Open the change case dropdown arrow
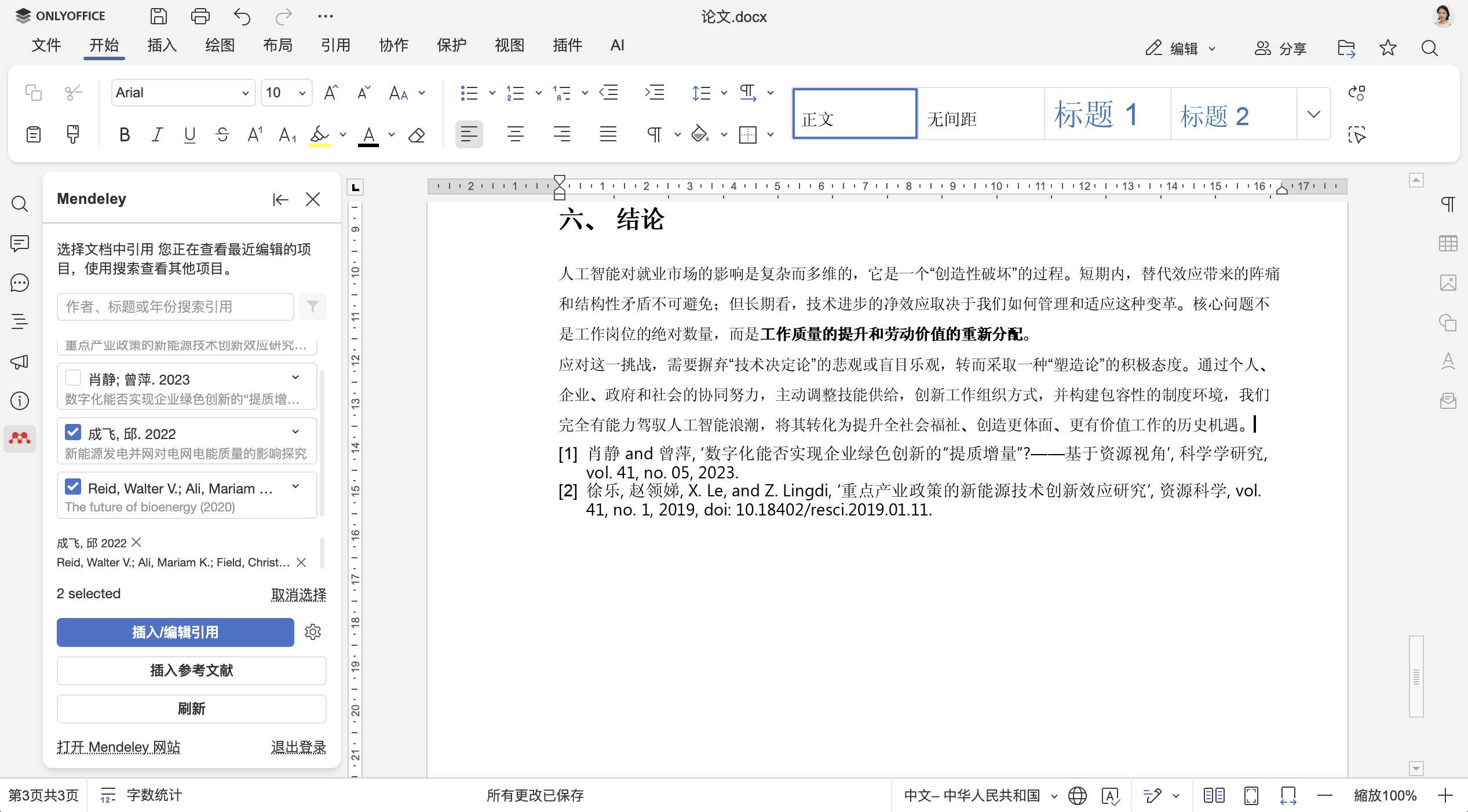1468x812 pixels. click(x=422, y=93)
